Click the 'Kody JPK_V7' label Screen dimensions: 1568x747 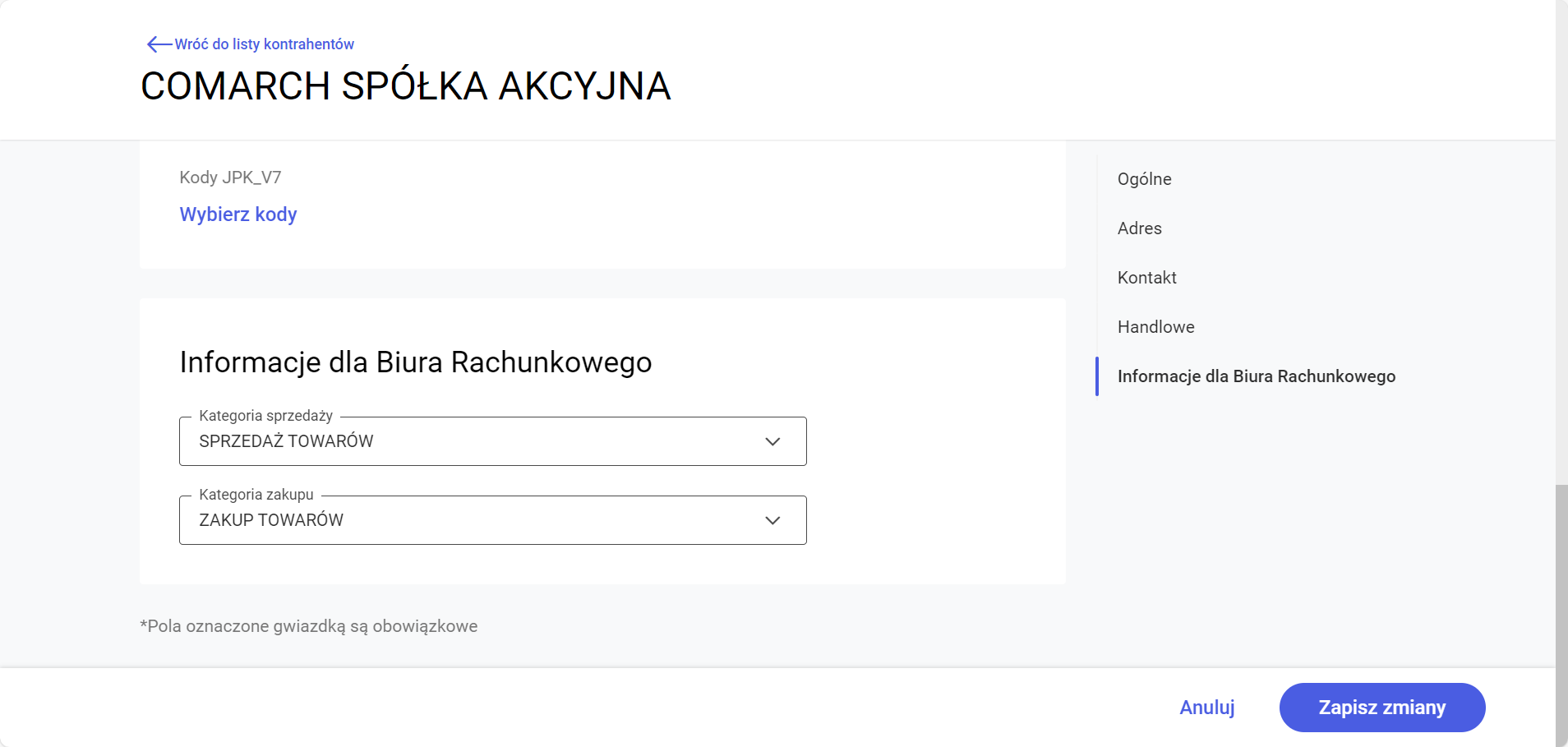click(230, 178)
